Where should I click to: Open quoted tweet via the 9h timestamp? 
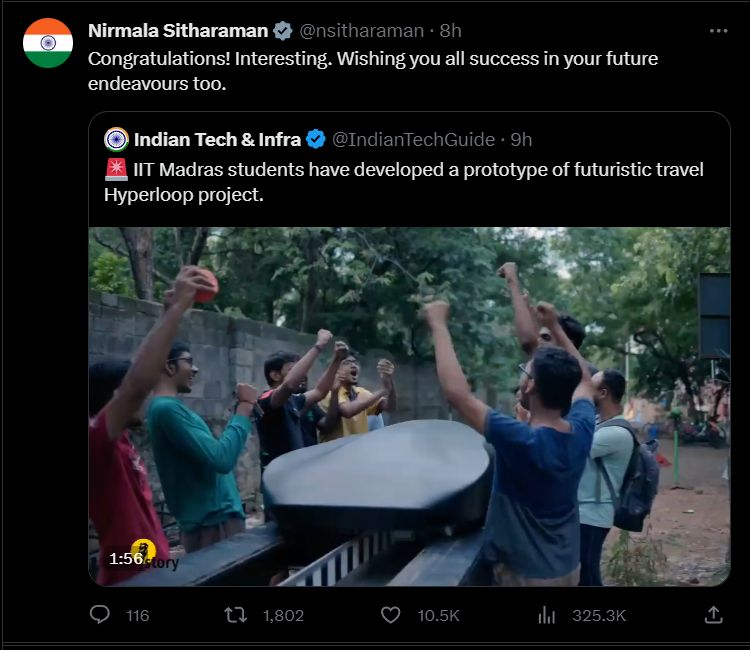pos(521,139)
